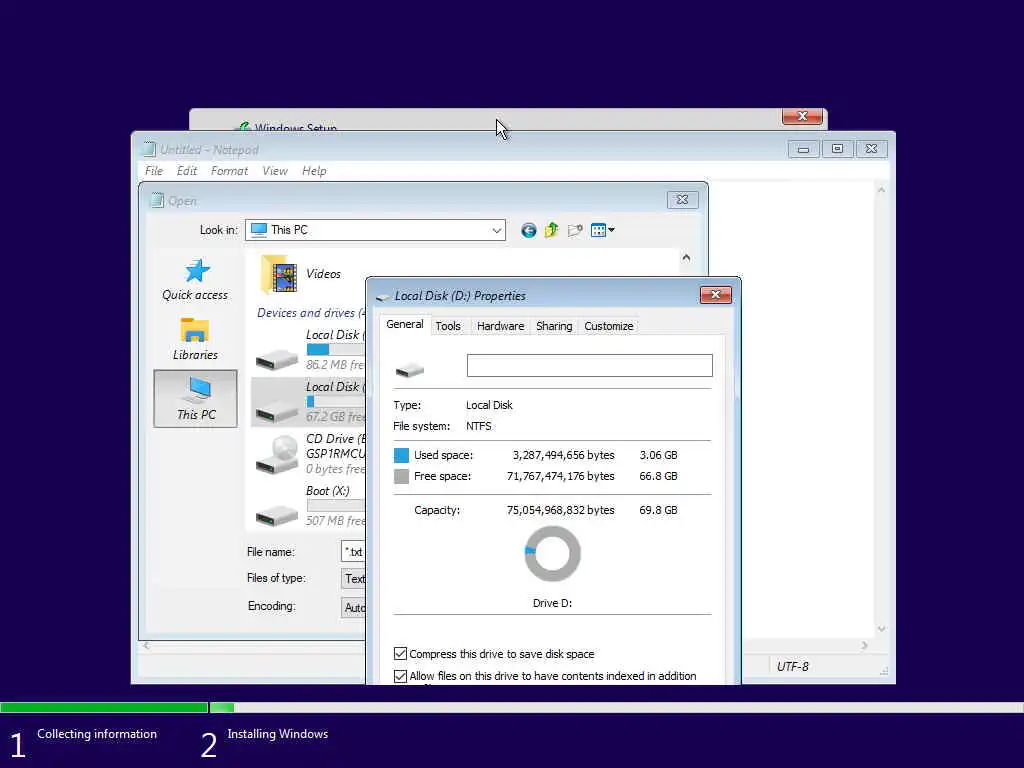Click the 75,054,968,832 bytes capacity value
Viewport: 1024px width, 768px height.
tap(560, 510)
